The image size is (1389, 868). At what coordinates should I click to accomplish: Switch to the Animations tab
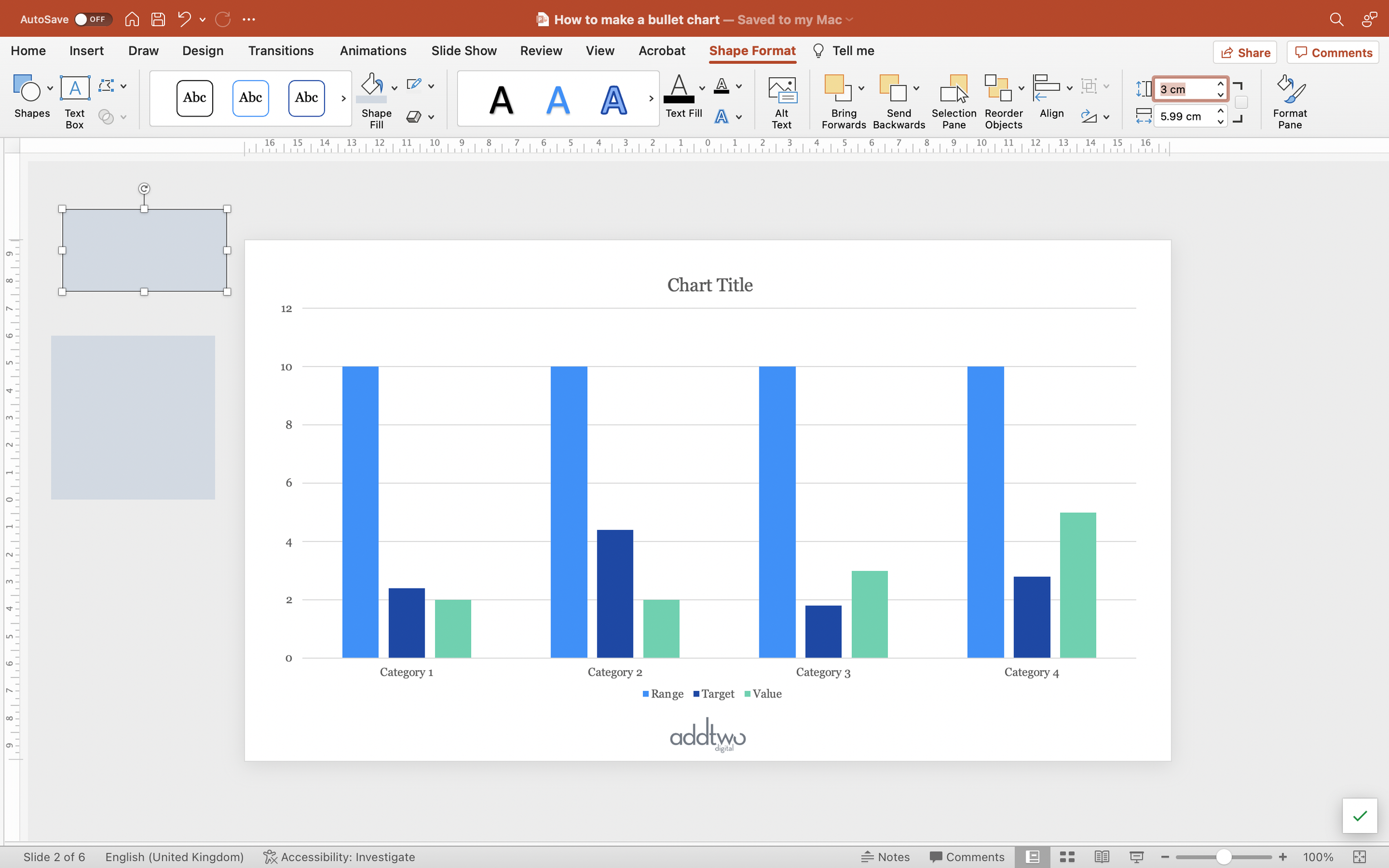pyautogui.click(x=373, y=51)
